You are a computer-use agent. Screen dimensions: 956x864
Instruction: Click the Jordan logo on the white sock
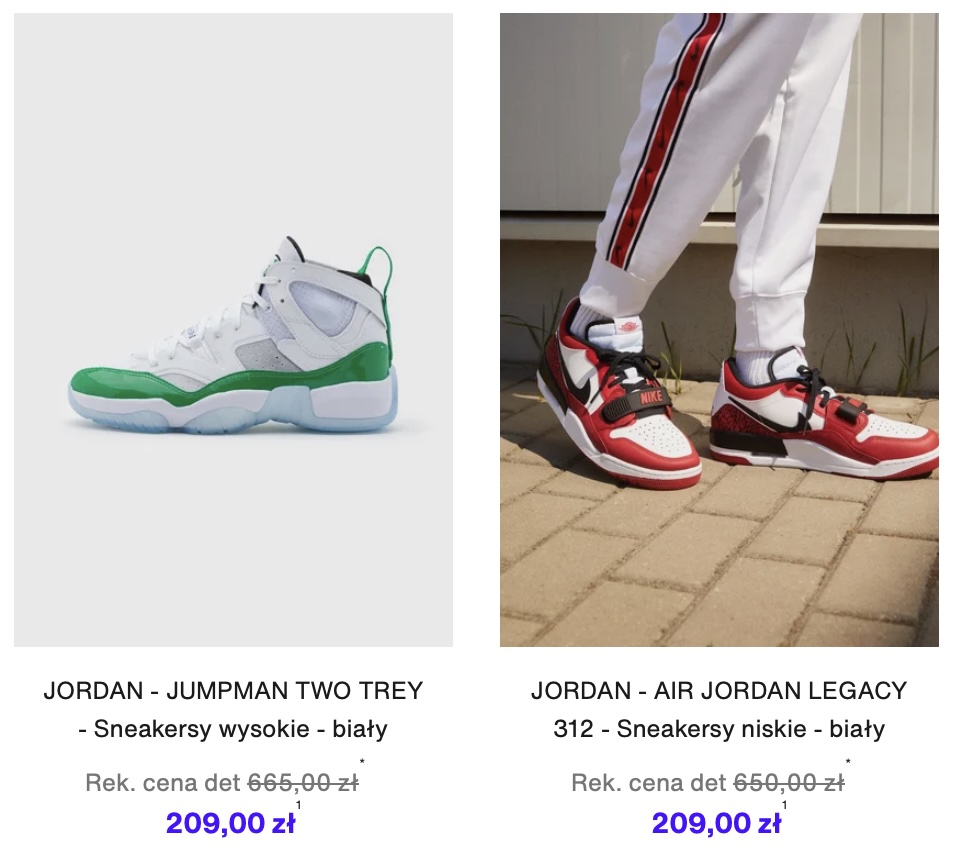tap(627, 326)
